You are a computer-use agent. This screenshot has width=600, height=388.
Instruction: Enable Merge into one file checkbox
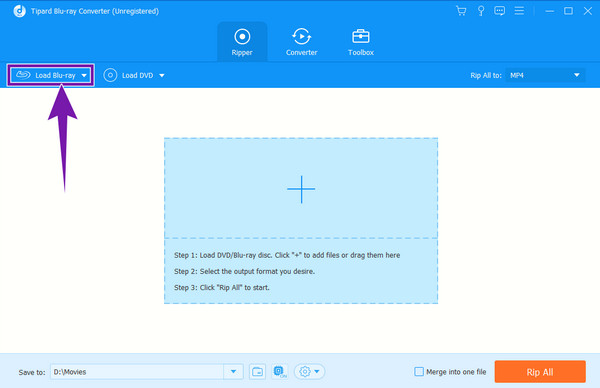(419, 372)
